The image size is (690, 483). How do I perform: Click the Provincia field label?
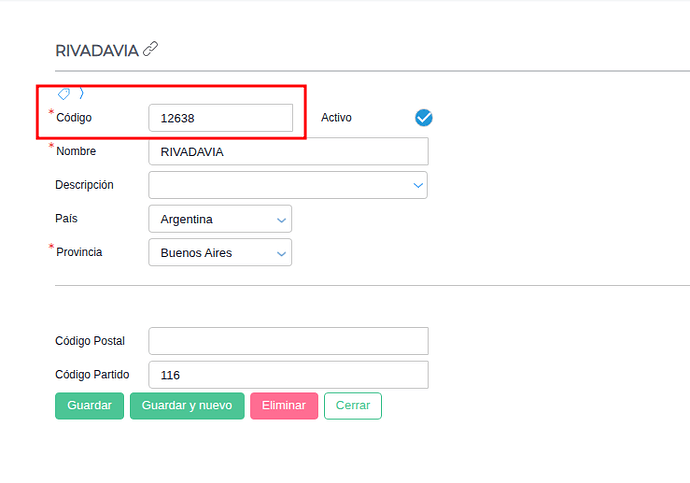pyautogui.click(x=79, y=252)
